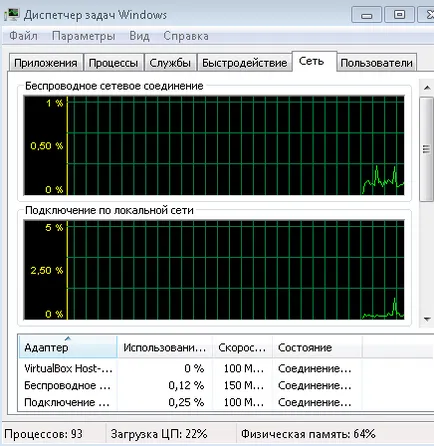Sort by the Адаптер column header
434x446 pixels.
[x=68, y=347]
